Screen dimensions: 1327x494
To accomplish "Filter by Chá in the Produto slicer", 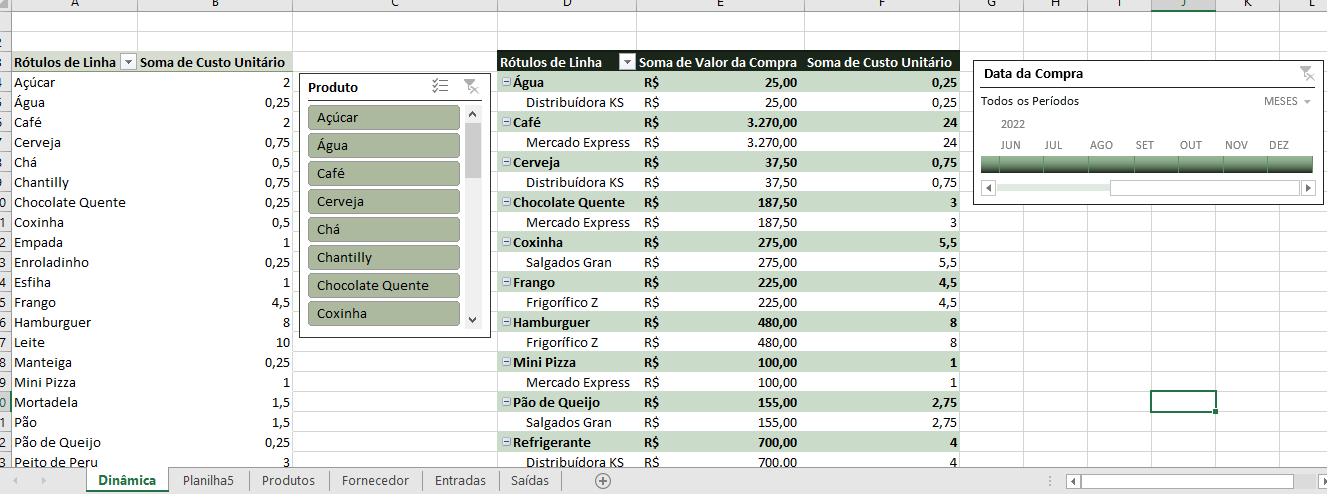I will click(x=384, y=229).
